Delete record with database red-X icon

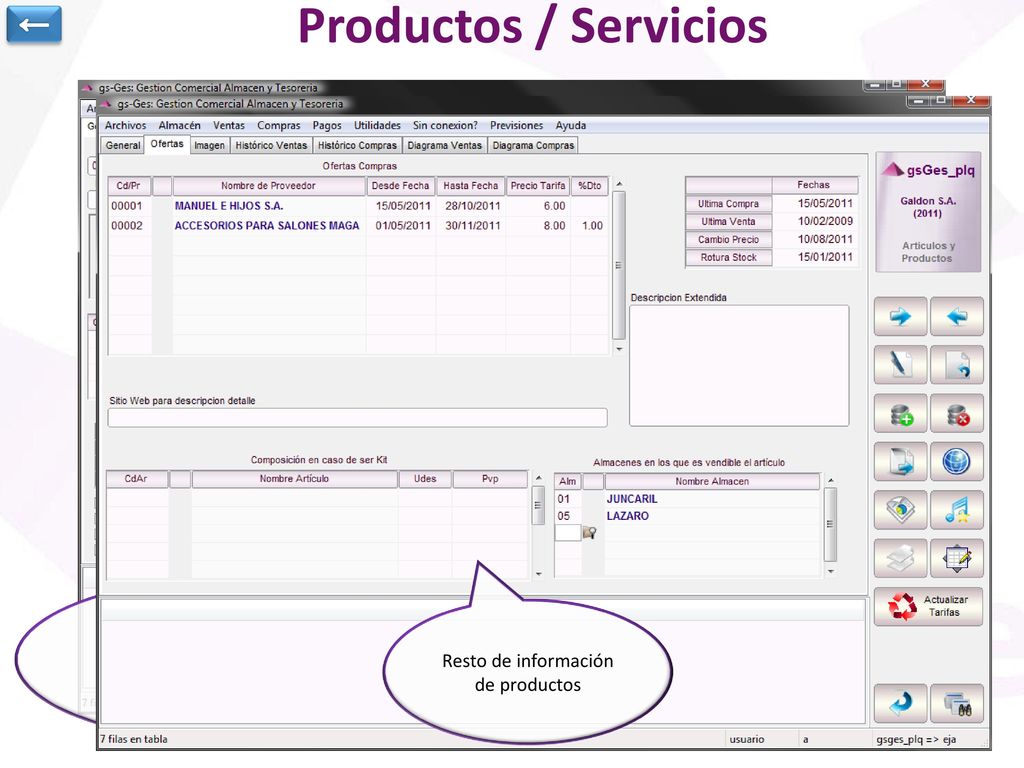point(957,413)
